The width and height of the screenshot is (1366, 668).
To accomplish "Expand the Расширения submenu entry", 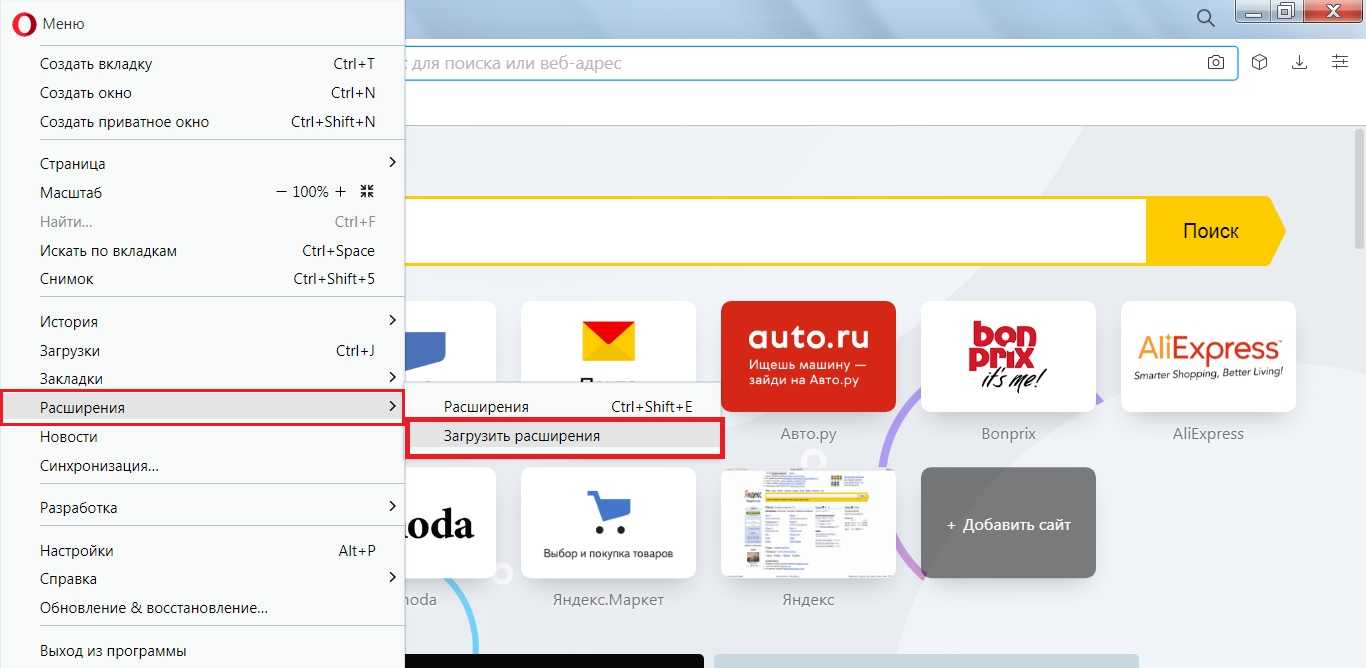I will 203,408.
